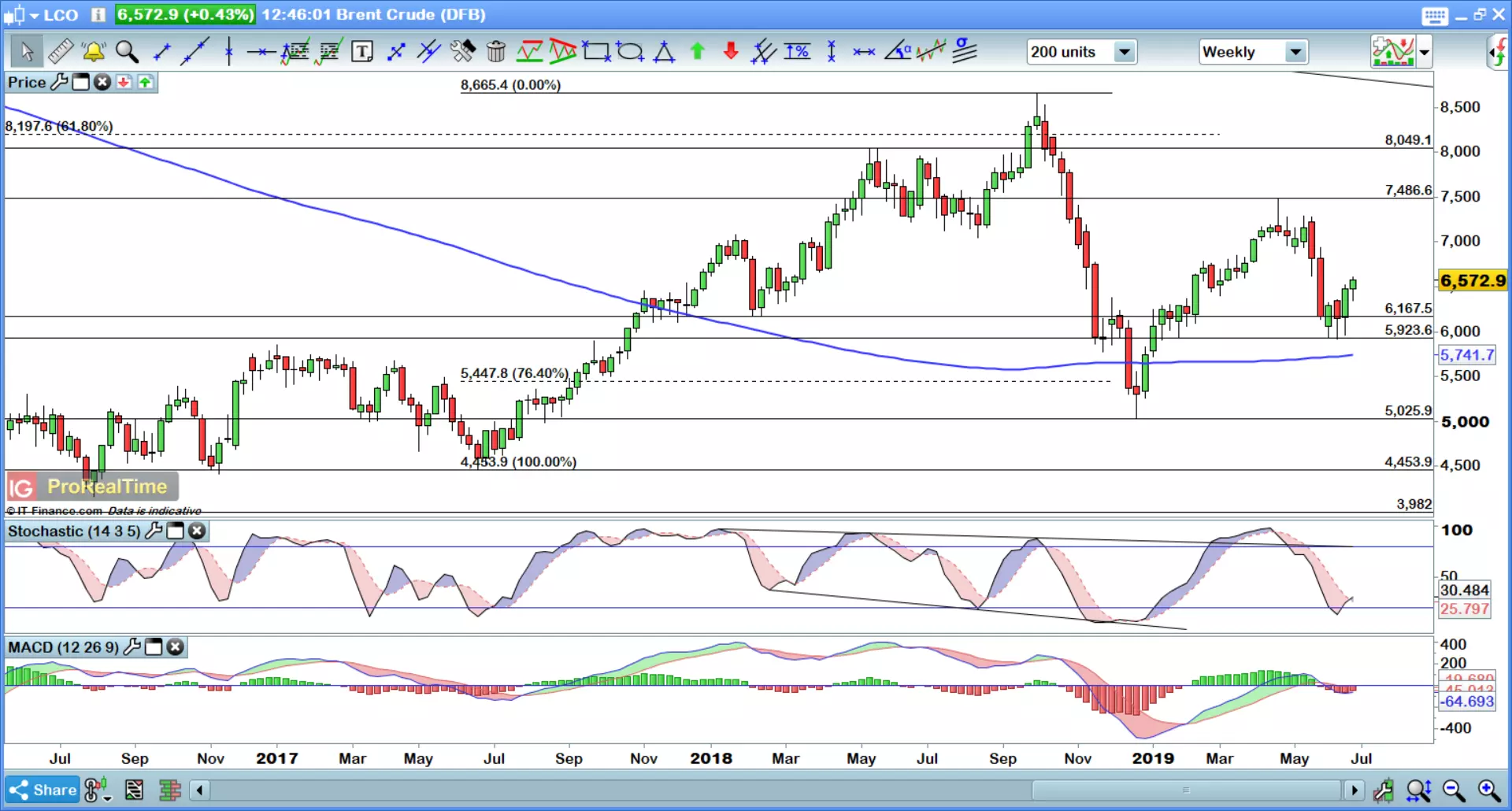The height and width of the screenshot is (811, 1512).
Task: Select the magnifying glass zoom tool
Action: click(127, 52)
